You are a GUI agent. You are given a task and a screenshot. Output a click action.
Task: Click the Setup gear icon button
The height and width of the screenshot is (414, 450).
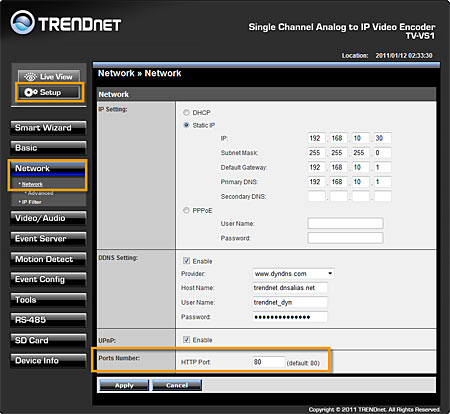[49, 92]
